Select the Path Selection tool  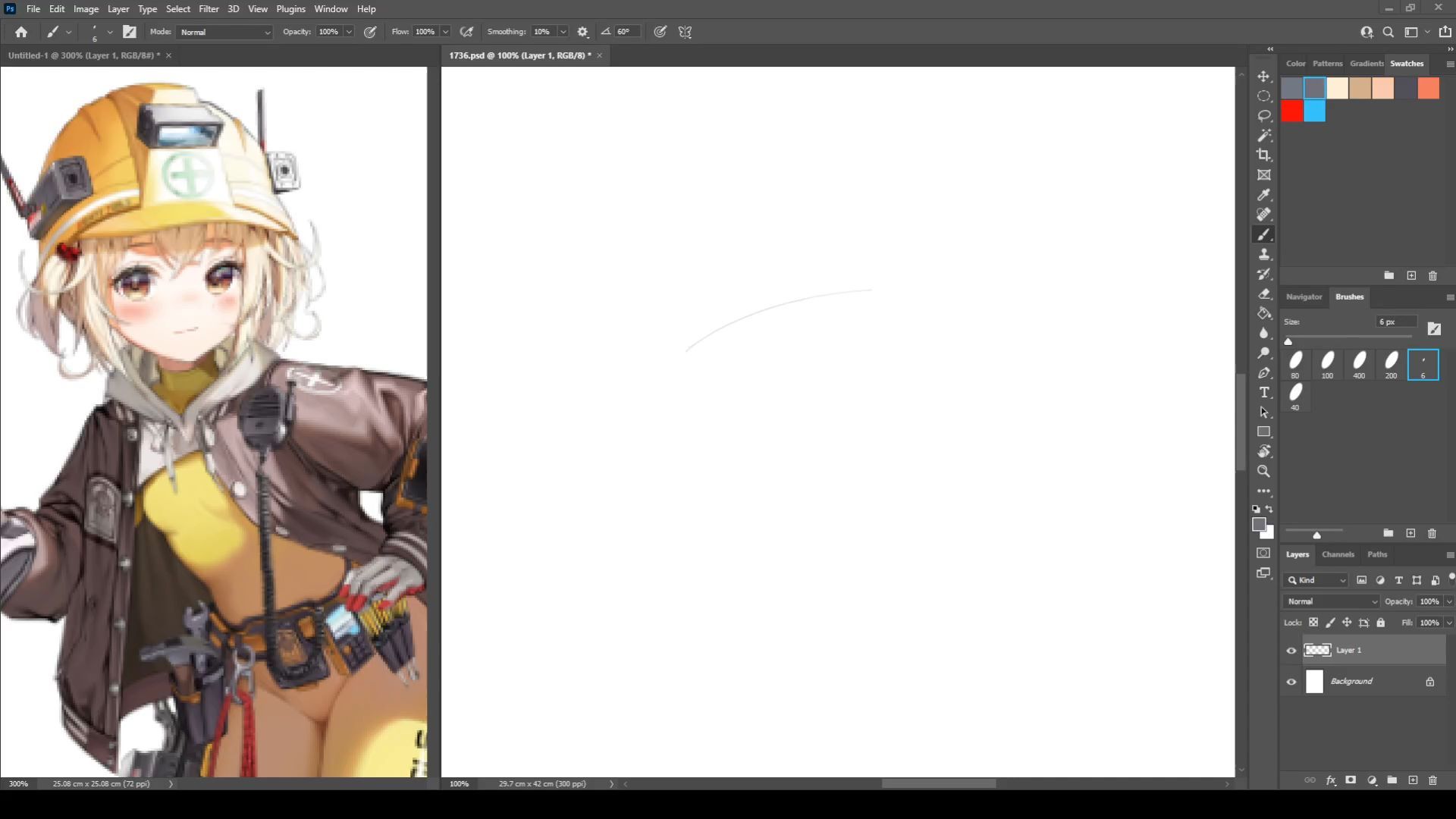click(x=1263, y=412)
